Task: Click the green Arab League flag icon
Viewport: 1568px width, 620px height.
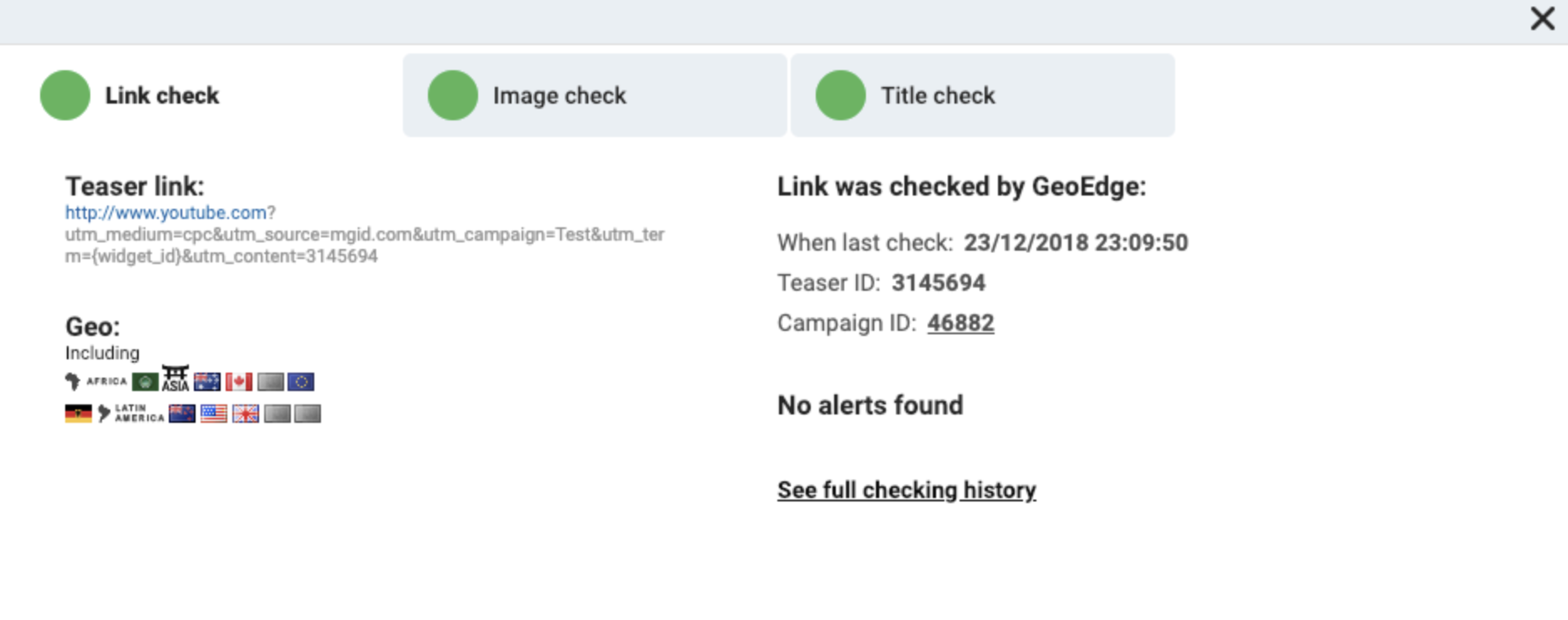Action: click(x=145, y=382)
